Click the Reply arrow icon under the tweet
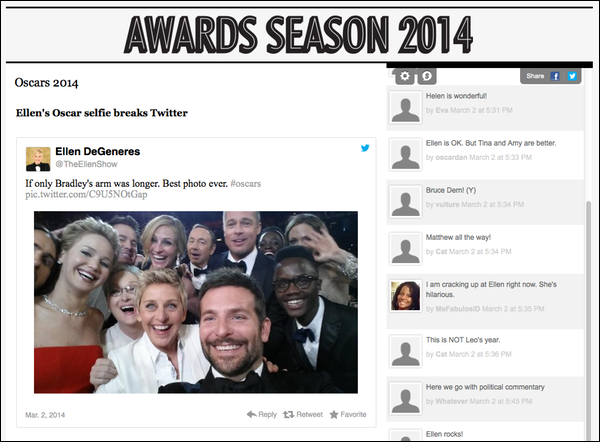 pos(251,414)
